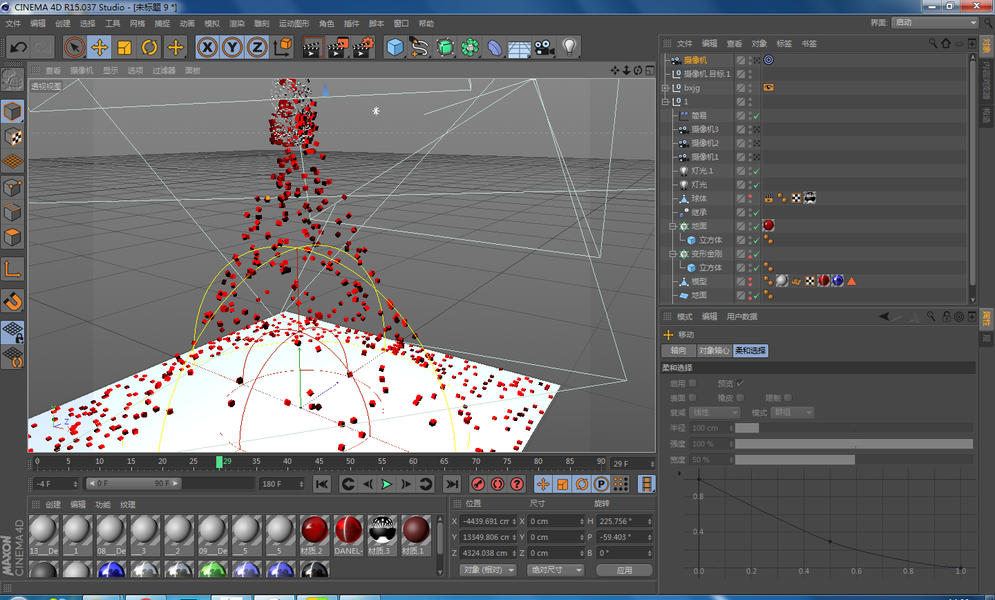This screenshot has height=600, width=995.
Task: Toggle the 橡皮 checkbox
Action: point(740,398)
